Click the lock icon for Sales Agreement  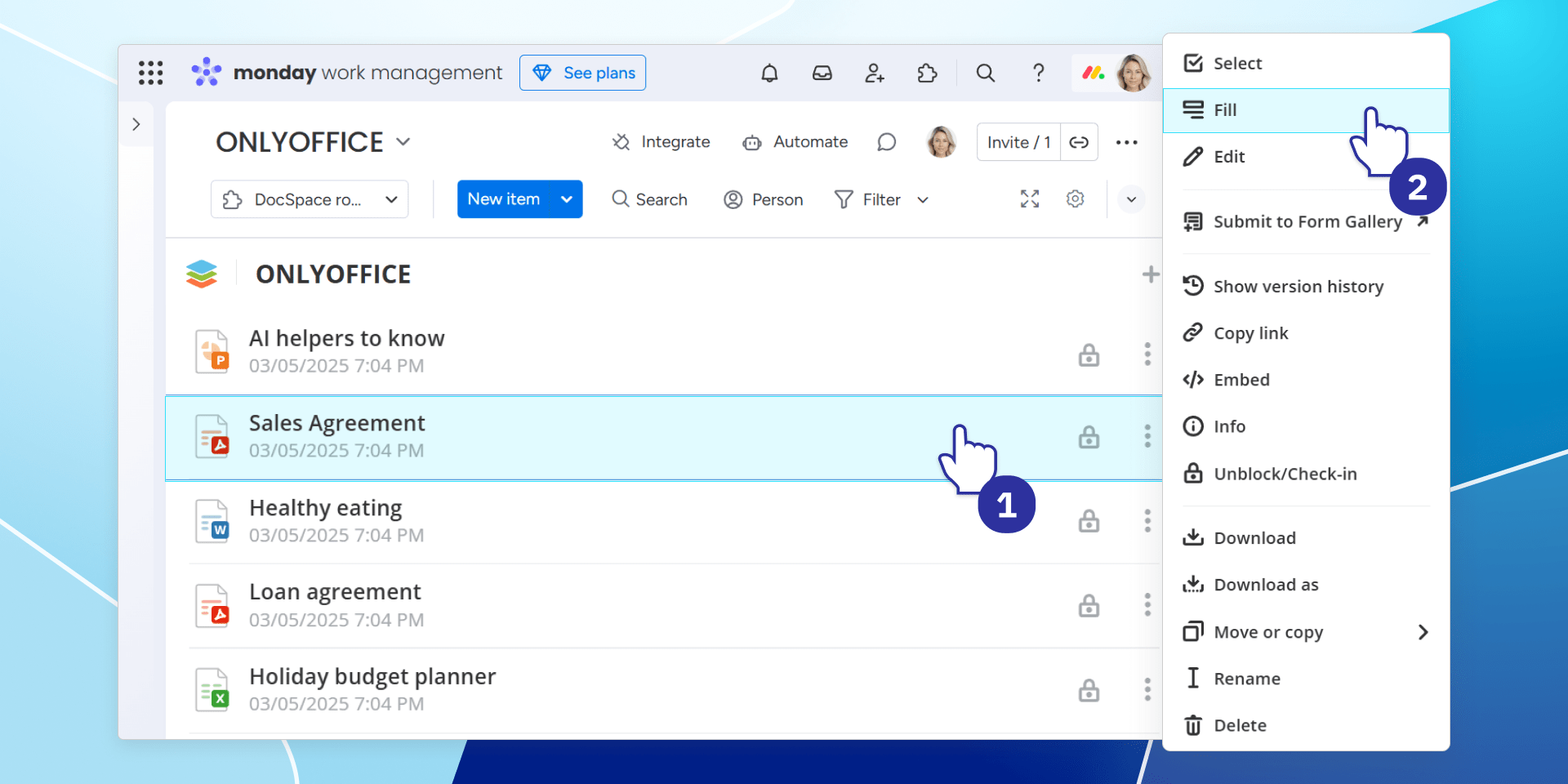coord(1089,437)
